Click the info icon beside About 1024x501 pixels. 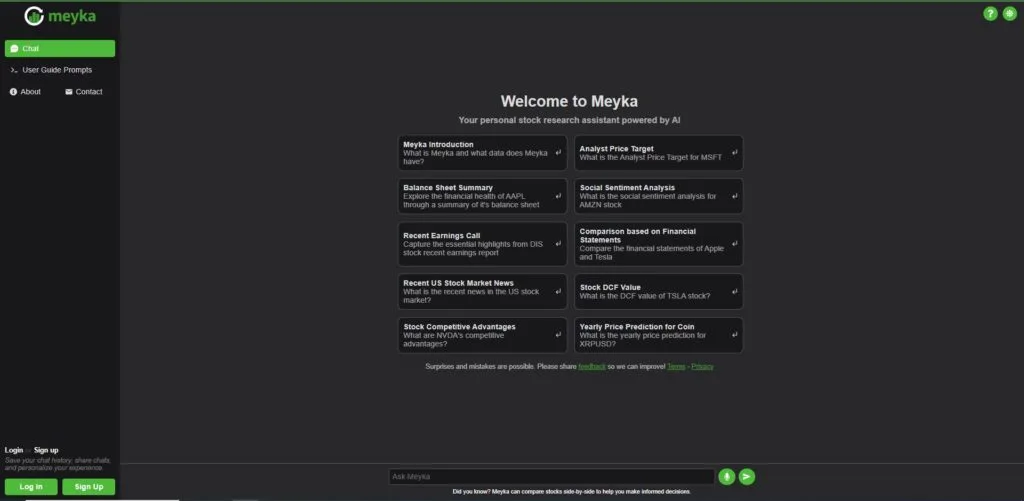coord(13,92)
